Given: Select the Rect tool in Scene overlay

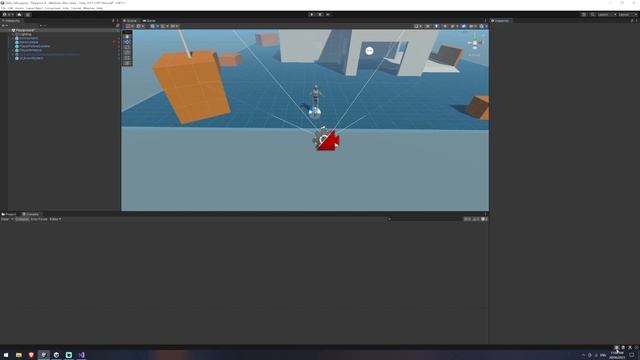Looking at the screenshot, I should pos(127,58).
